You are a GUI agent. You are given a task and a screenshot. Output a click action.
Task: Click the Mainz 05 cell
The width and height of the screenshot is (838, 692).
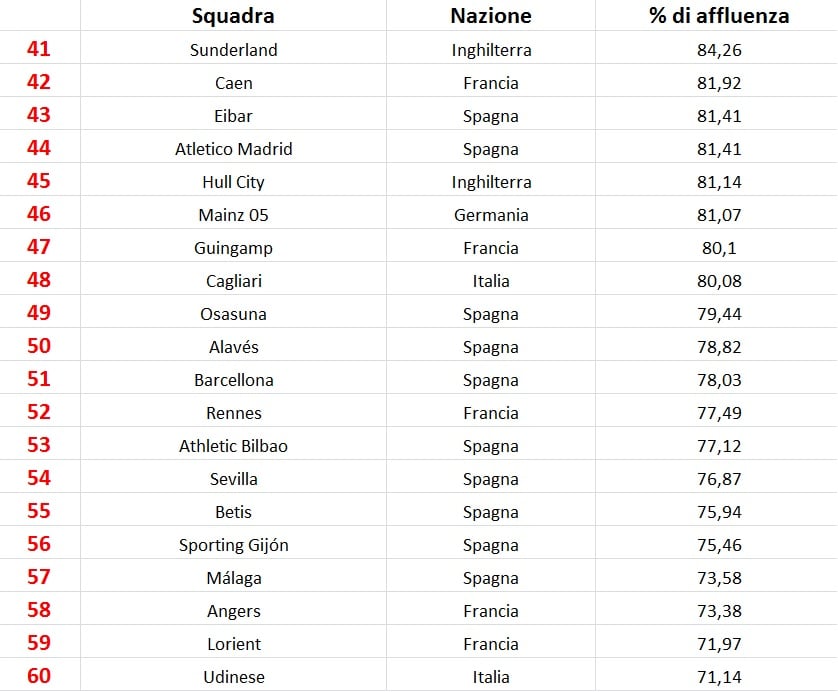click(234, 215)
